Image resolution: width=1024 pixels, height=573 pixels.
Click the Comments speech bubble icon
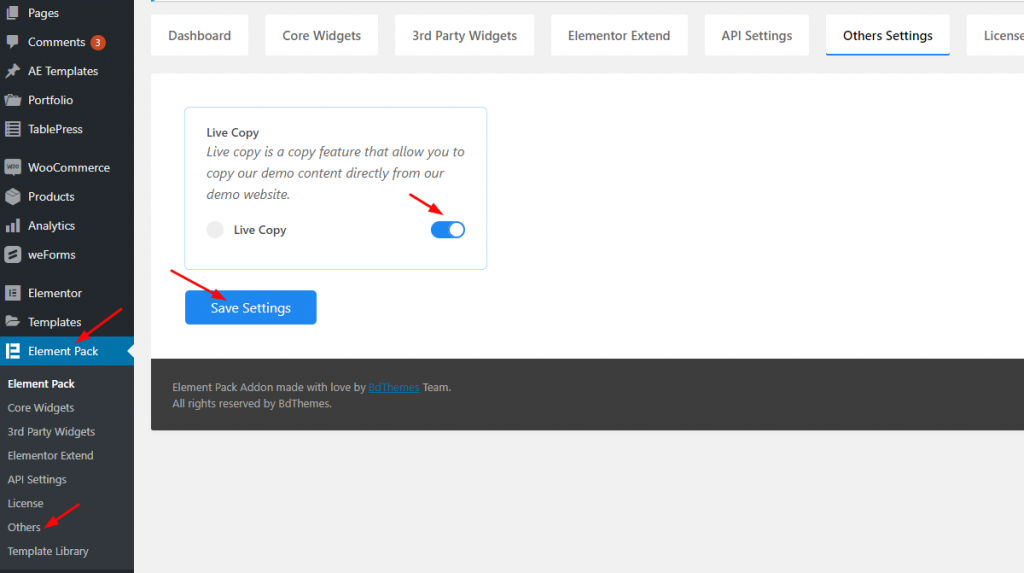[12, 42]
